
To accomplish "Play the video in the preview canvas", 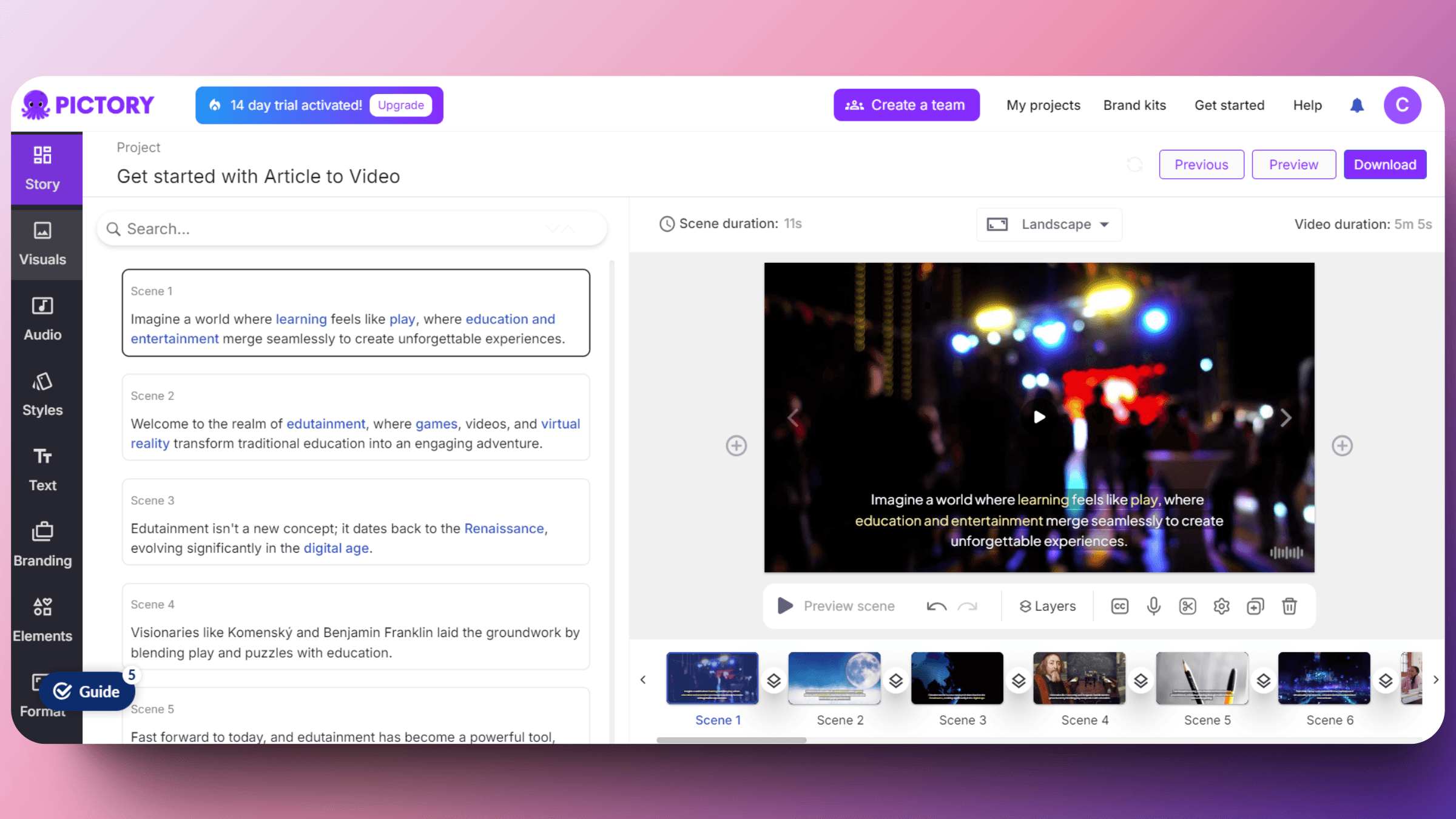I will (x=1039, y=417).
